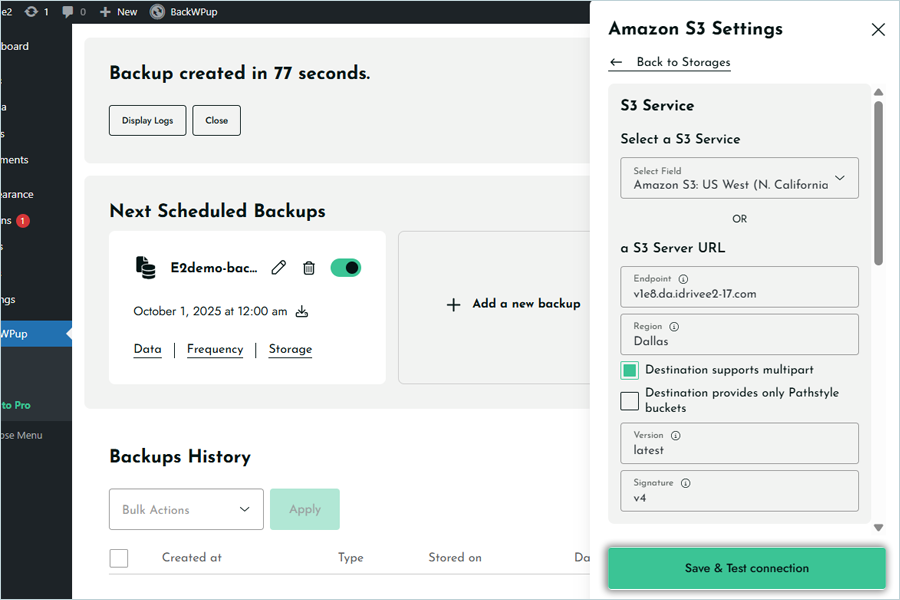
Task: Disable the E2demo backup schedule toggle
Action: [345, 267]
